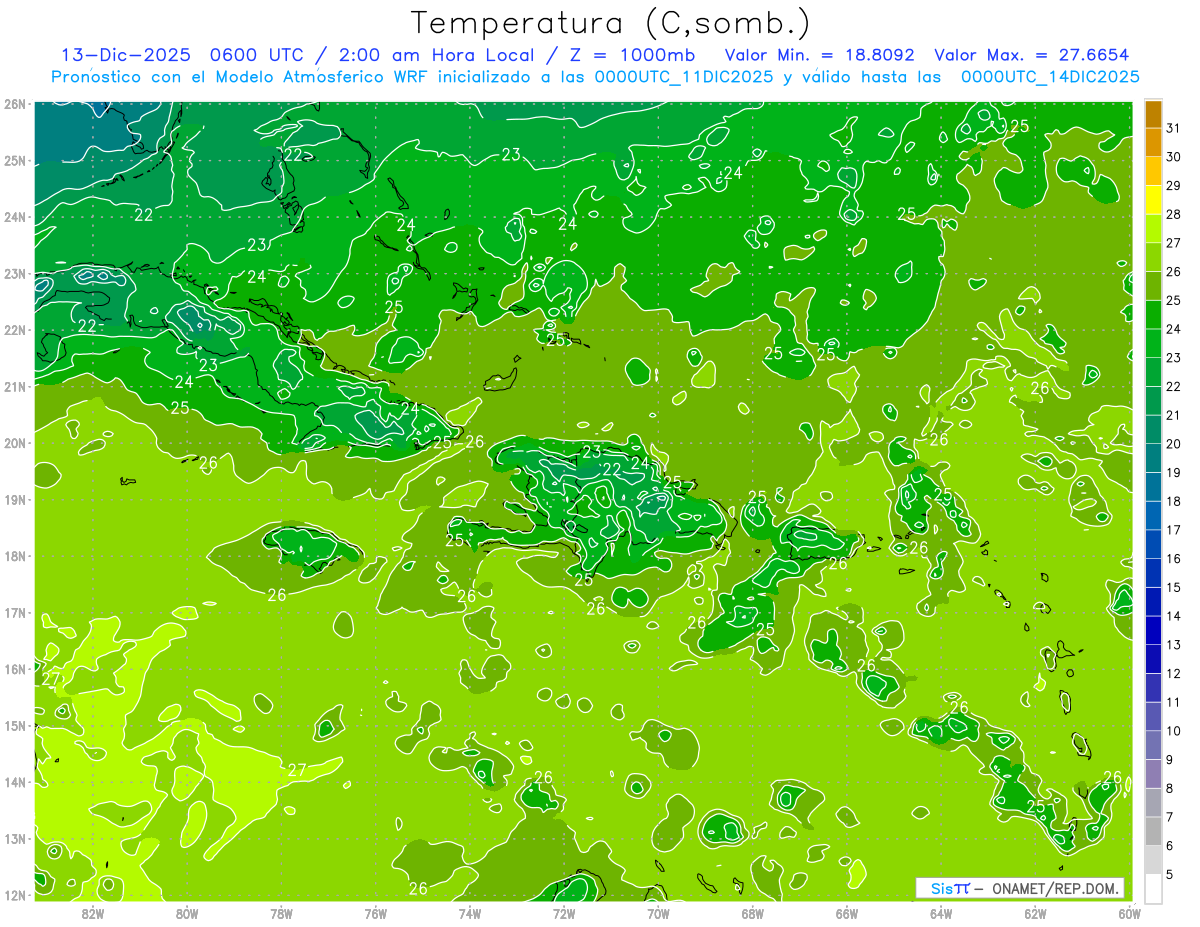Pick the blue legend swatch between 14 and 15
The height and width of the screenshot is (927, 1200).
(1153, 602)
